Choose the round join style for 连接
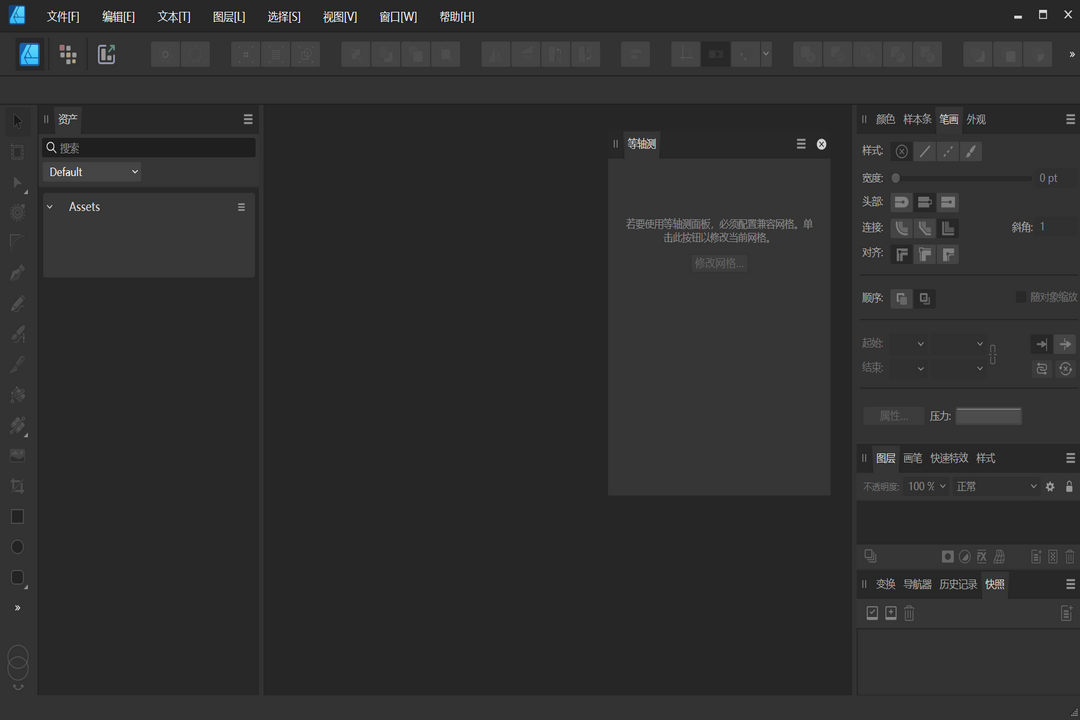 [x=901, y=228]
